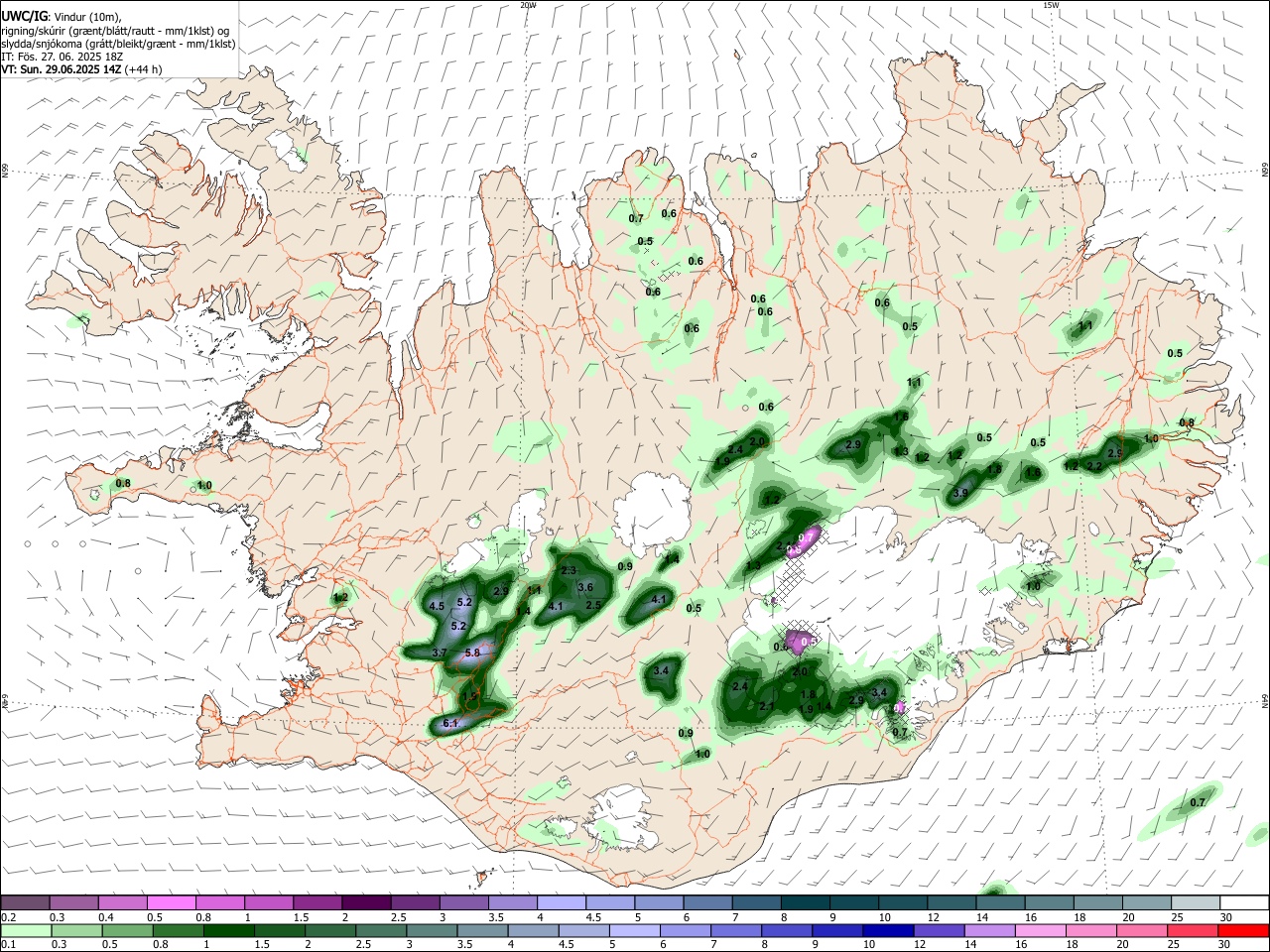1270x952 pixels.
Task: Pick the 0.5–0.8 green swatch, lower legend row
Action: [127, 930]
